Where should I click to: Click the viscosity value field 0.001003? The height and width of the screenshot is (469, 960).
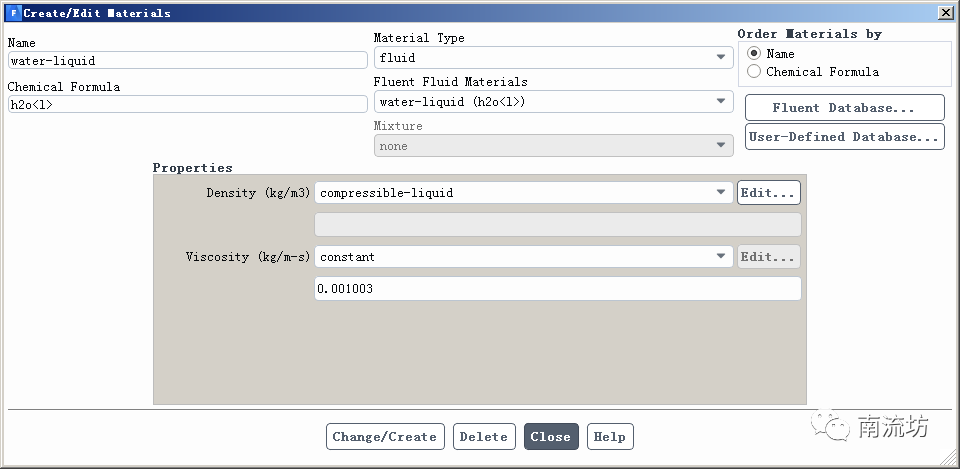pyautogui.click(x=557, y=289)
